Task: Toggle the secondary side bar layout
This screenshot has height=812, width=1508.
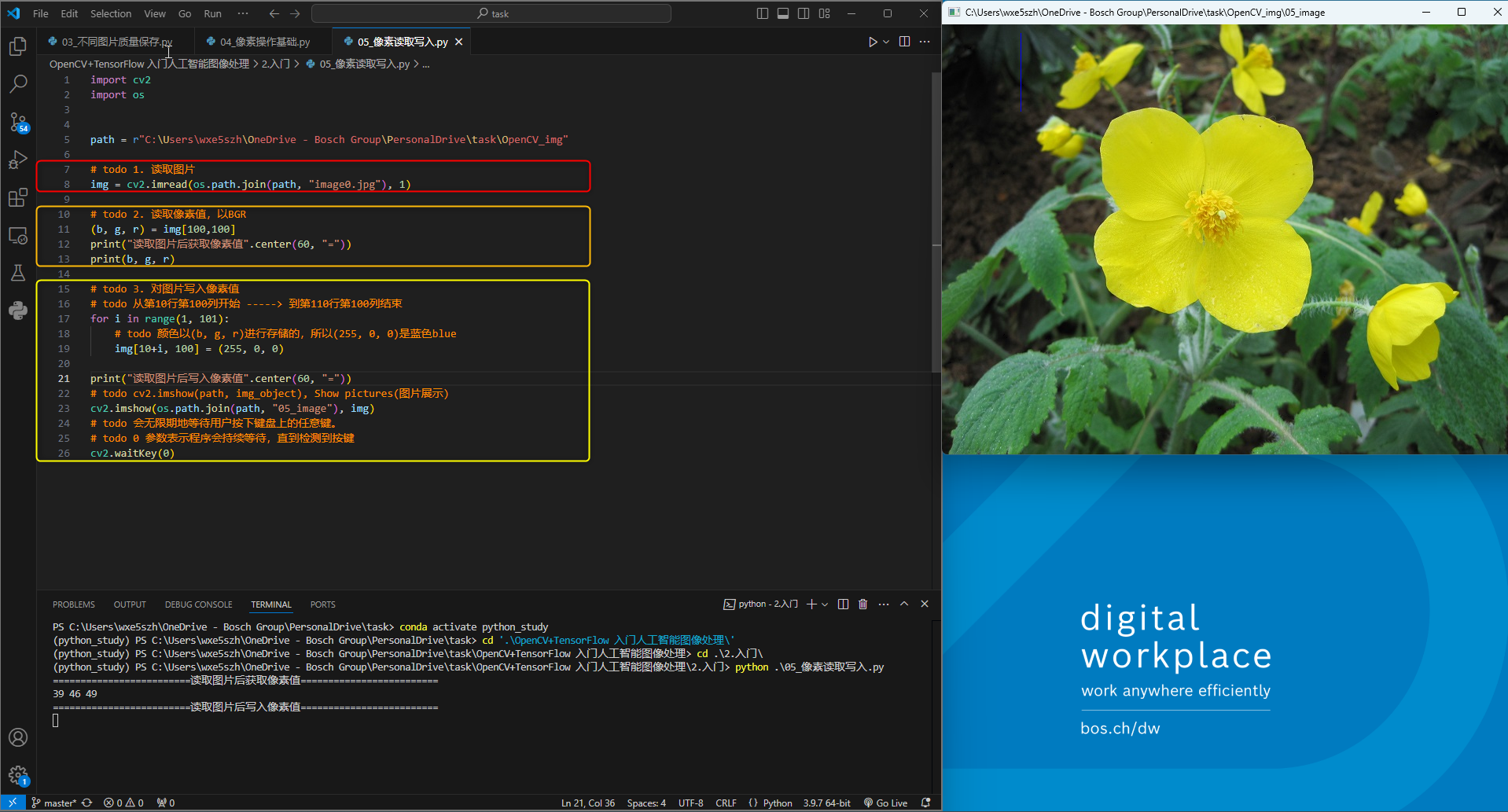Action: click(804, 13)
